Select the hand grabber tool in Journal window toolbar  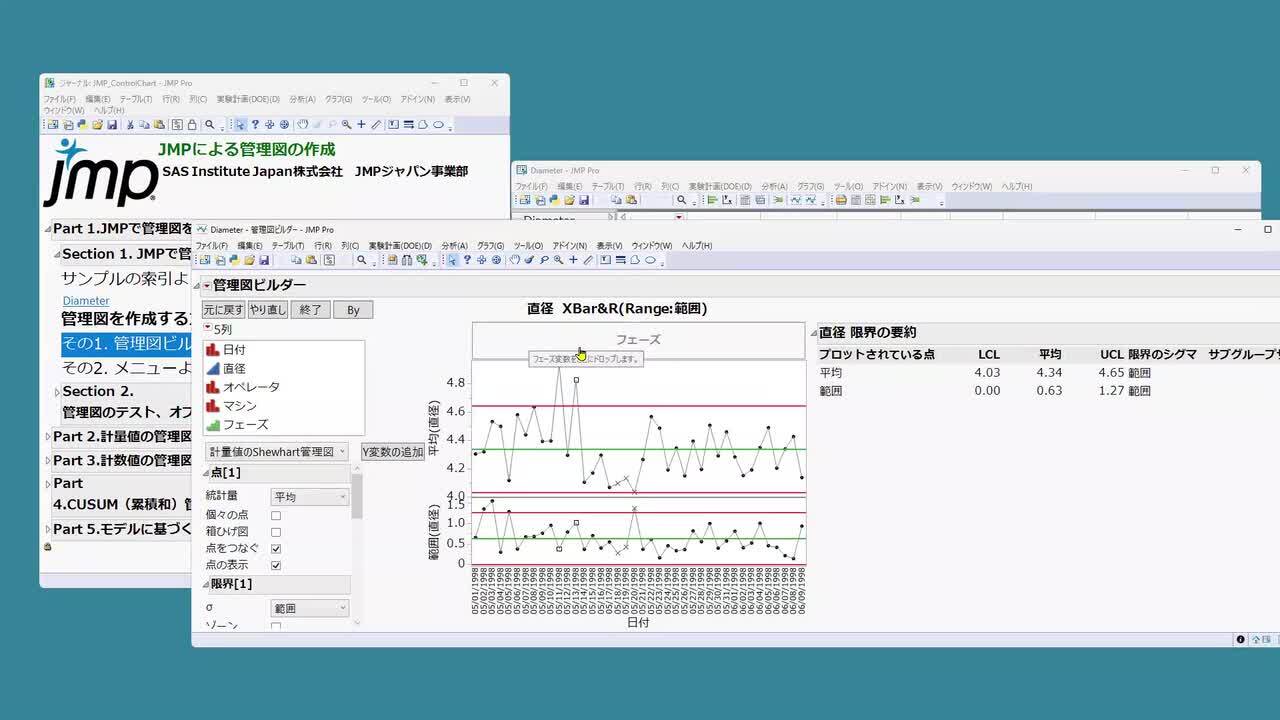pos(302,125)
